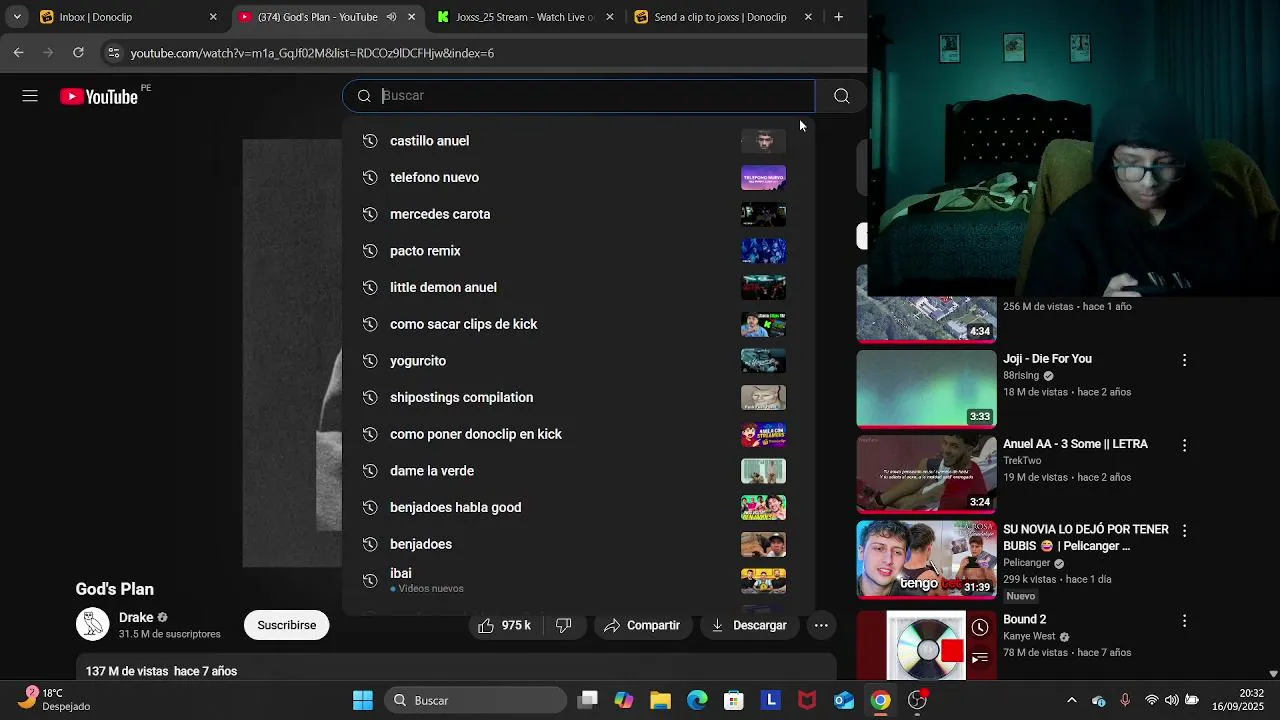Open Microsoft Edge from taskbar

point(697,700)
